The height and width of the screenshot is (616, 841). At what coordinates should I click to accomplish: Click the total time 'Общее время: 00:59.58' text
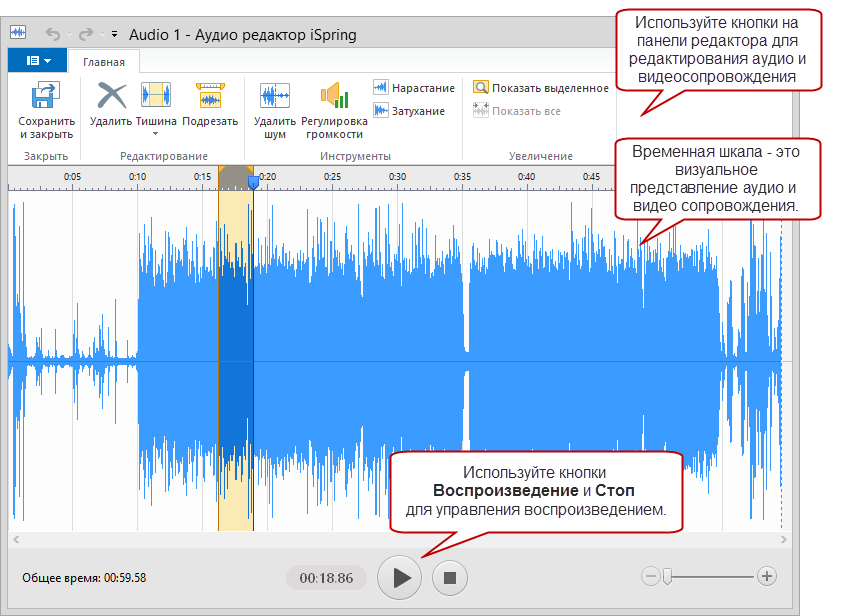click(84, 578)
